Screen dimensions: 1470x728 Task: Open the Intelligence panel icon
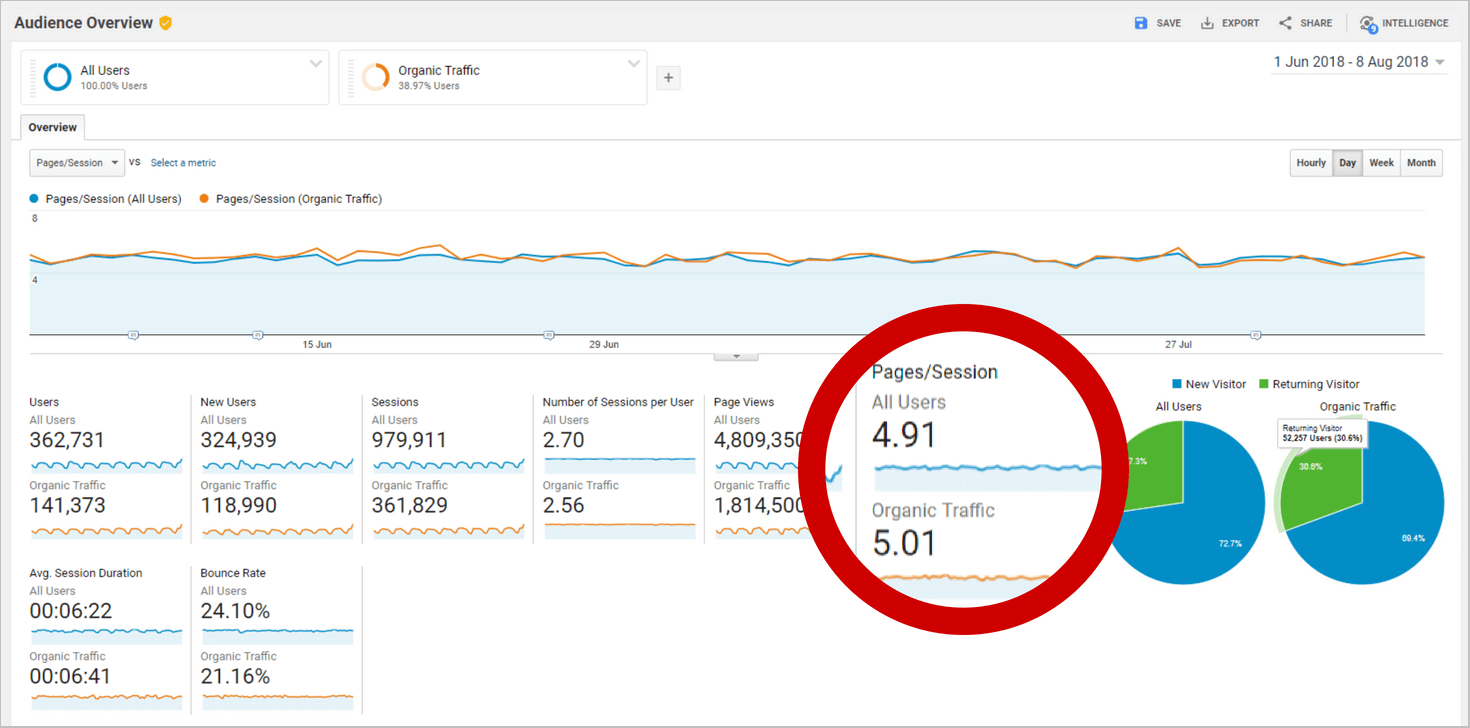[1368, 23]
